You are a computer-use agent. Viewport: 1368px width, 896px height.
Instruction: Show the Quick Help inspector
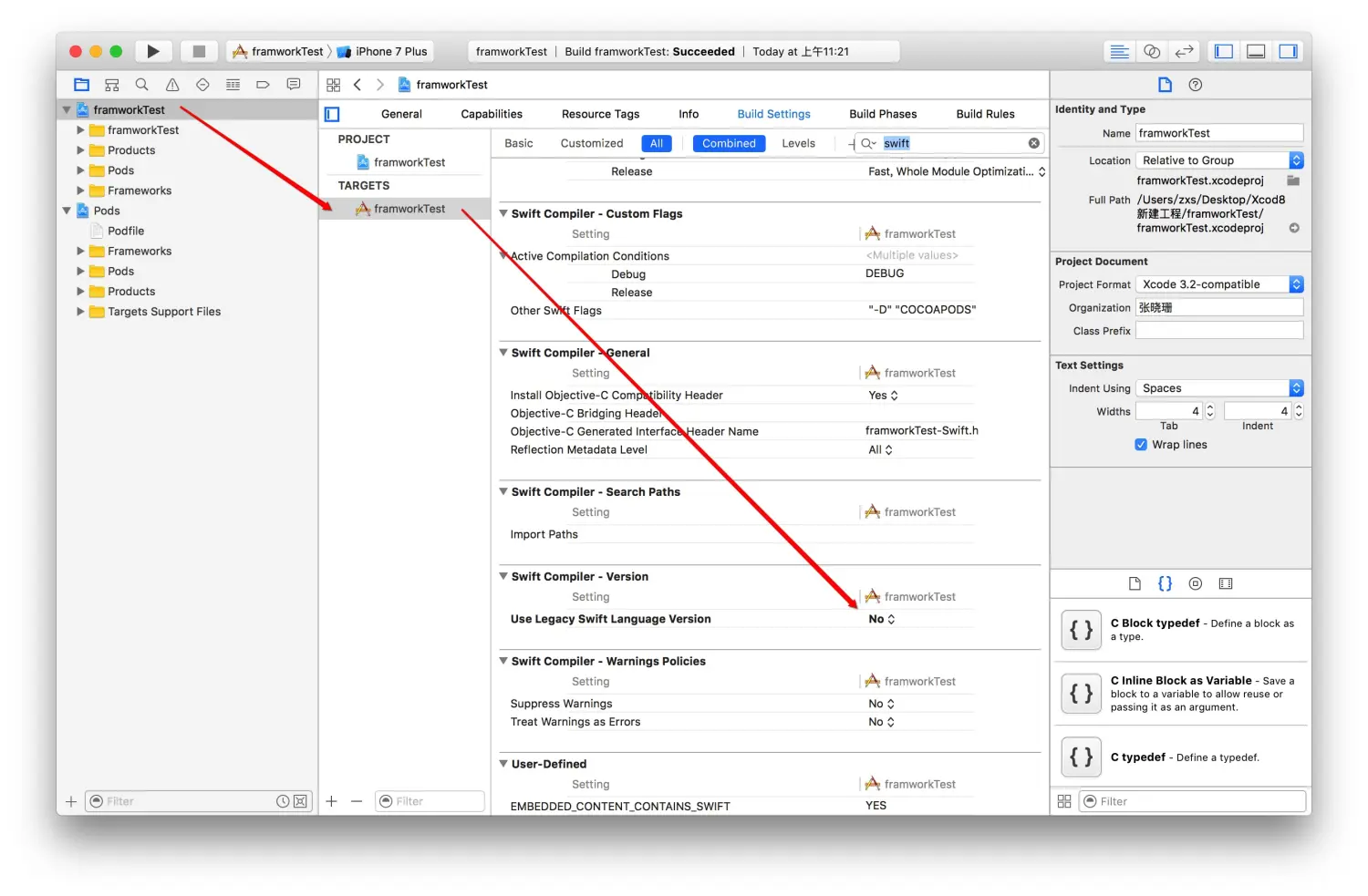point(1196,85)
